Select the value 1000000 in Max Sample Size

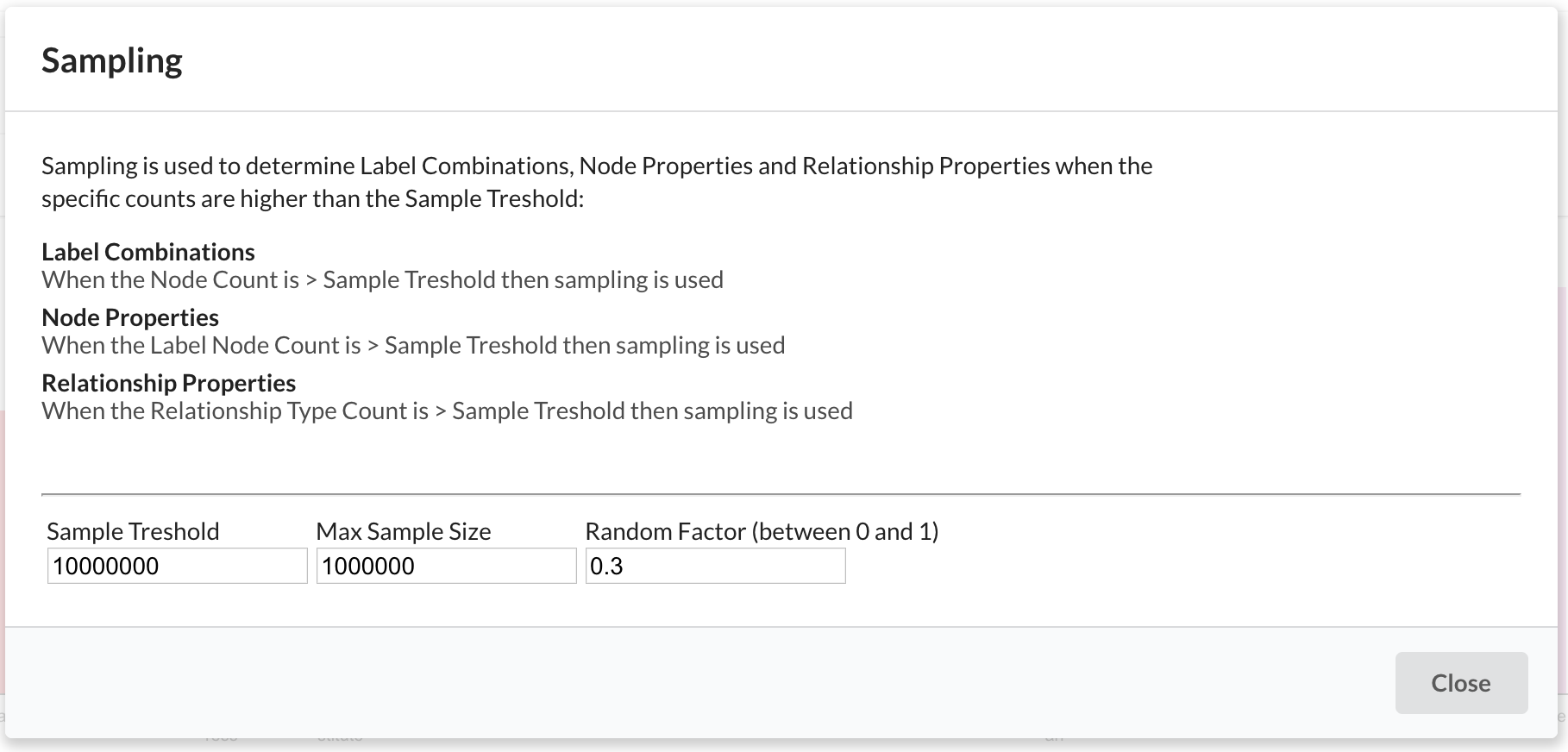[367, 566]
